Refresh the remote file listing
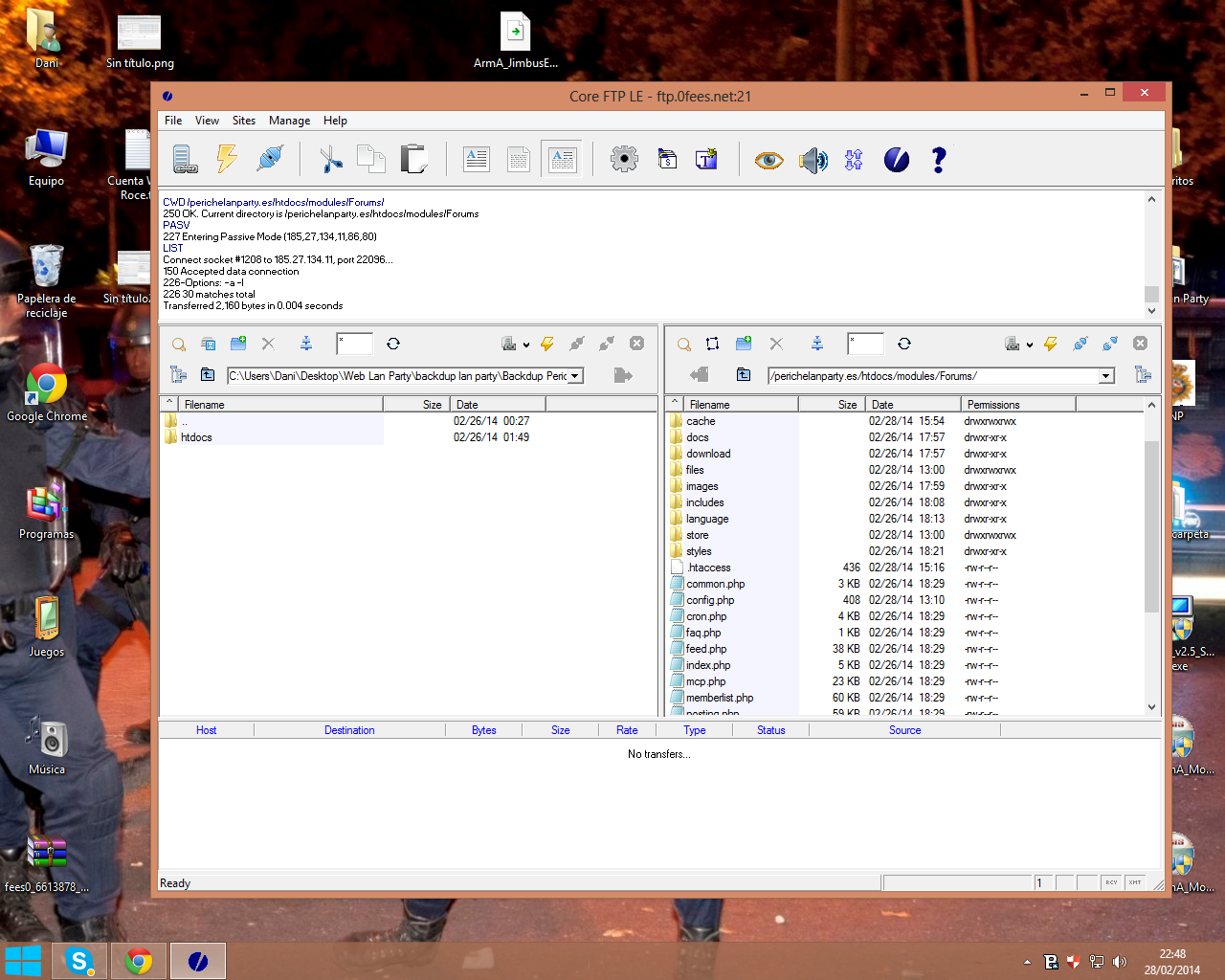The width and height of the screenshot is (1225, 980). tap(904, 344)
